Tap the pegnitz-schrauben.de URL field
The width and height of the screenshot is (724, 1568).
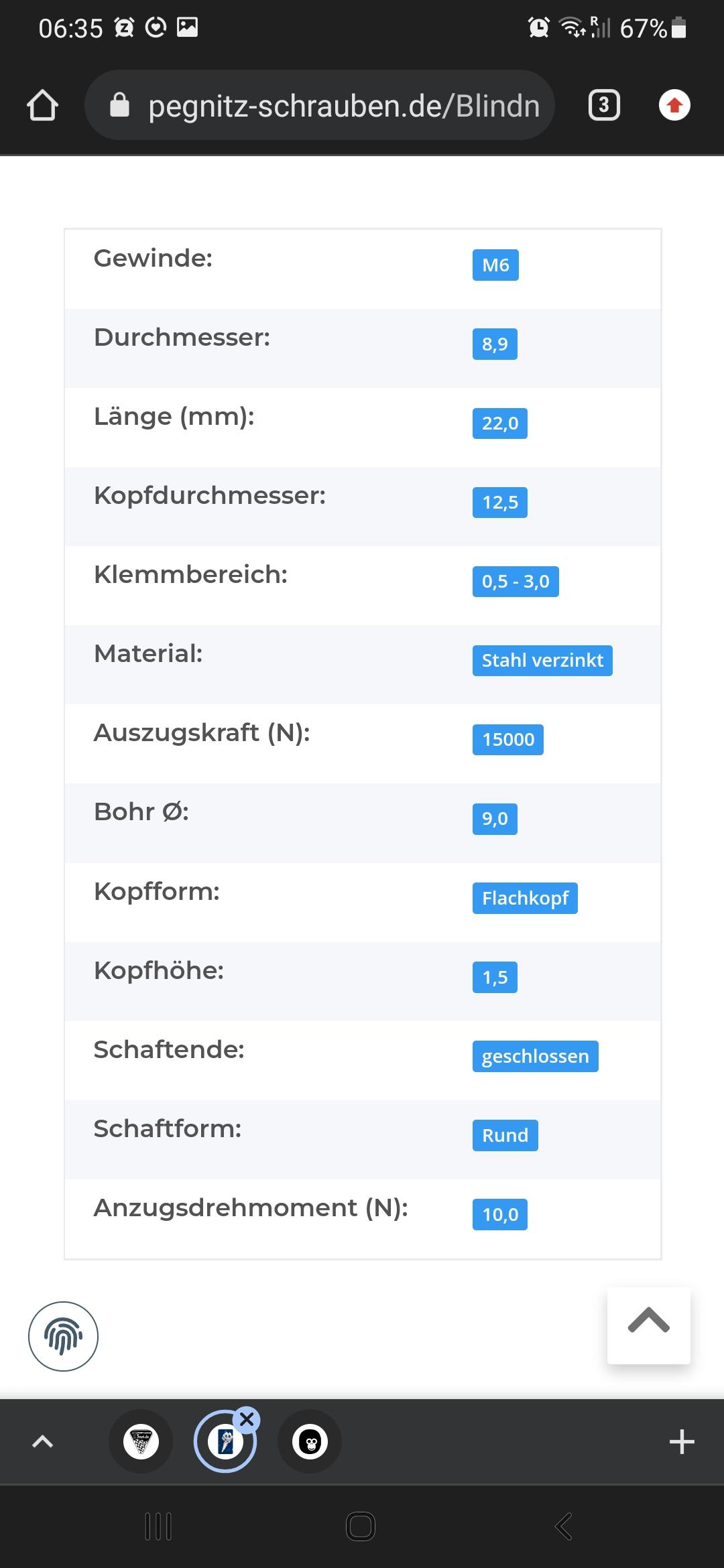(x=343, y=106)
